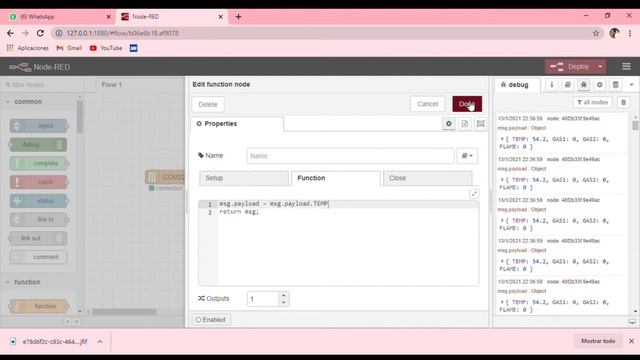Select the complete node in palette
The width and height of the screenshot is (640, 360).
pos(39,163)
